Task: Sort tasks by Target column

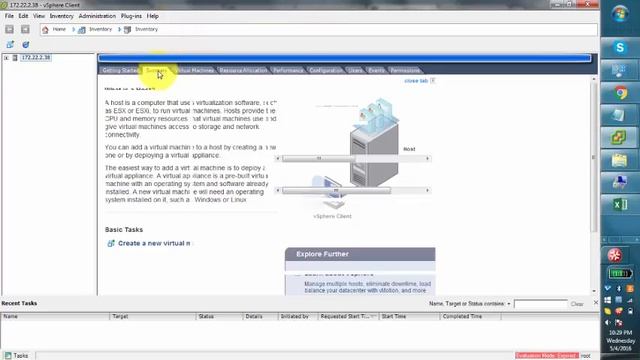Action: (153, 316)
